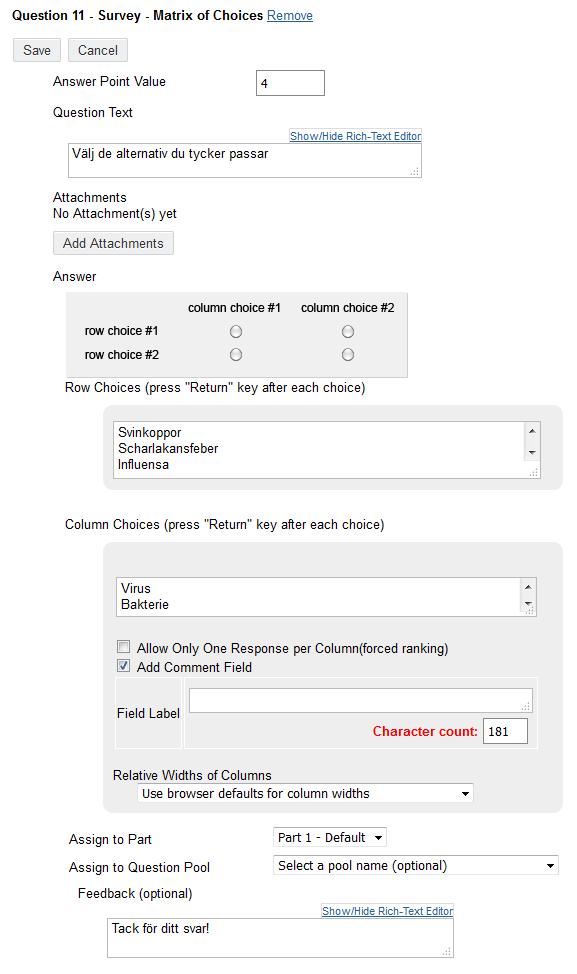
Task: Click the Answer Point Value field
Action: (290, 83)
